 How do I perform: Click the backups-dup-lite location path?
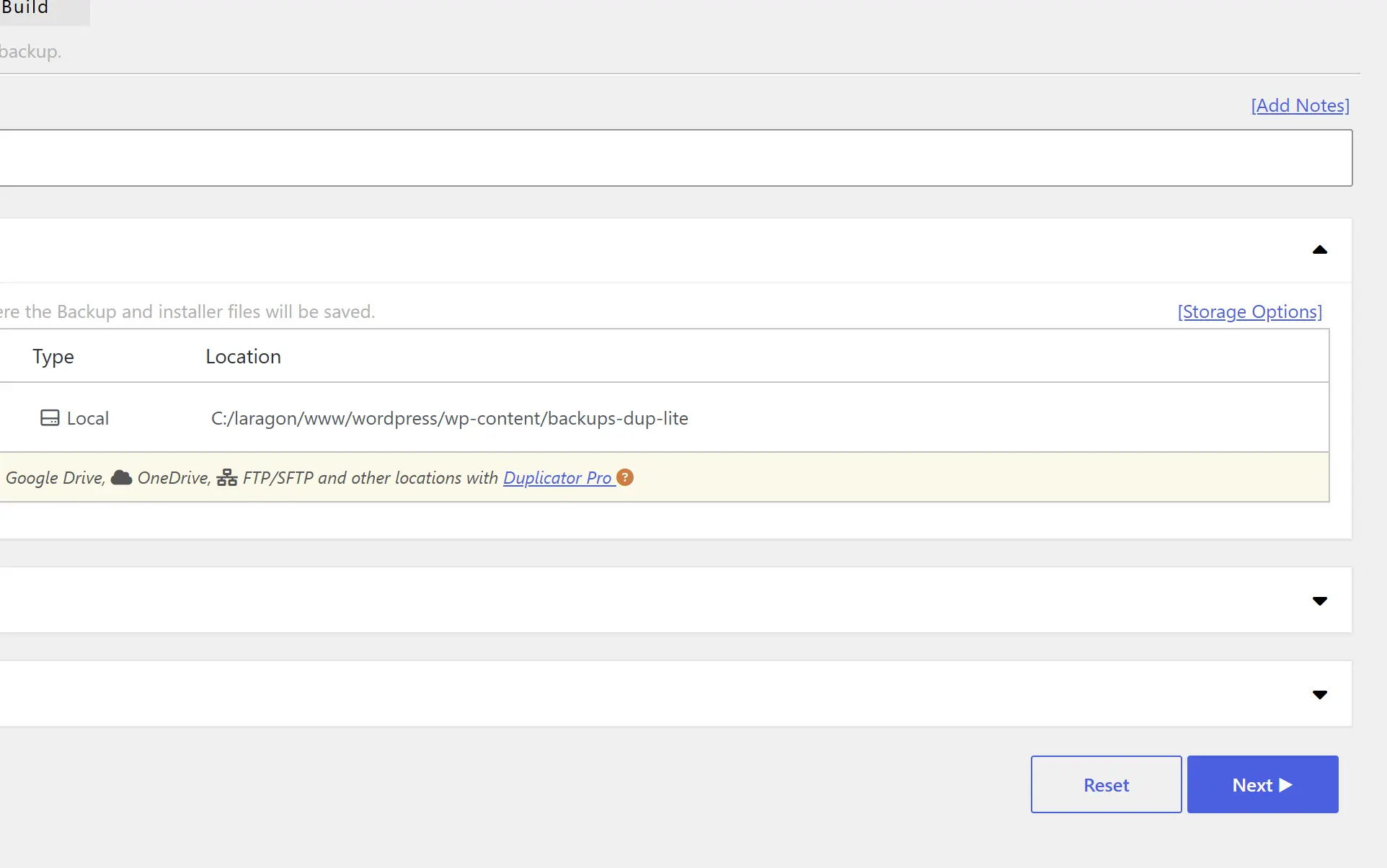tap(449, 418)
